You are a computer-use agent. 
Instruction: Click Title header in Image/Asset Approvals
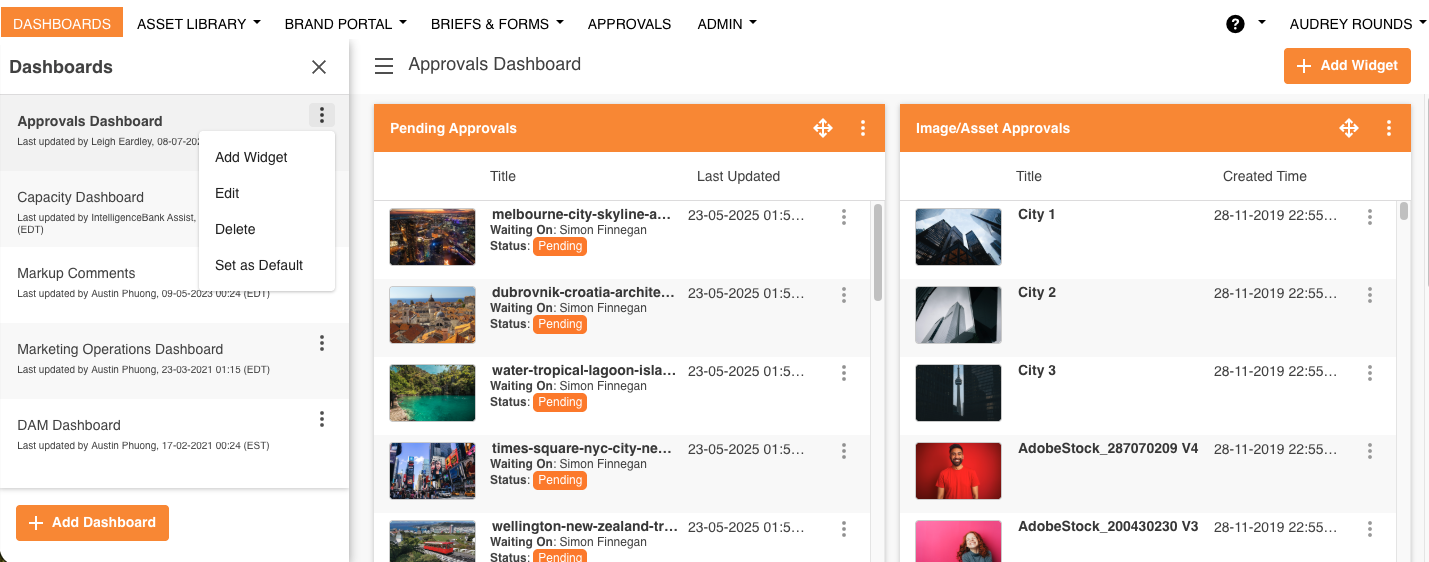tap(1029, 176)
